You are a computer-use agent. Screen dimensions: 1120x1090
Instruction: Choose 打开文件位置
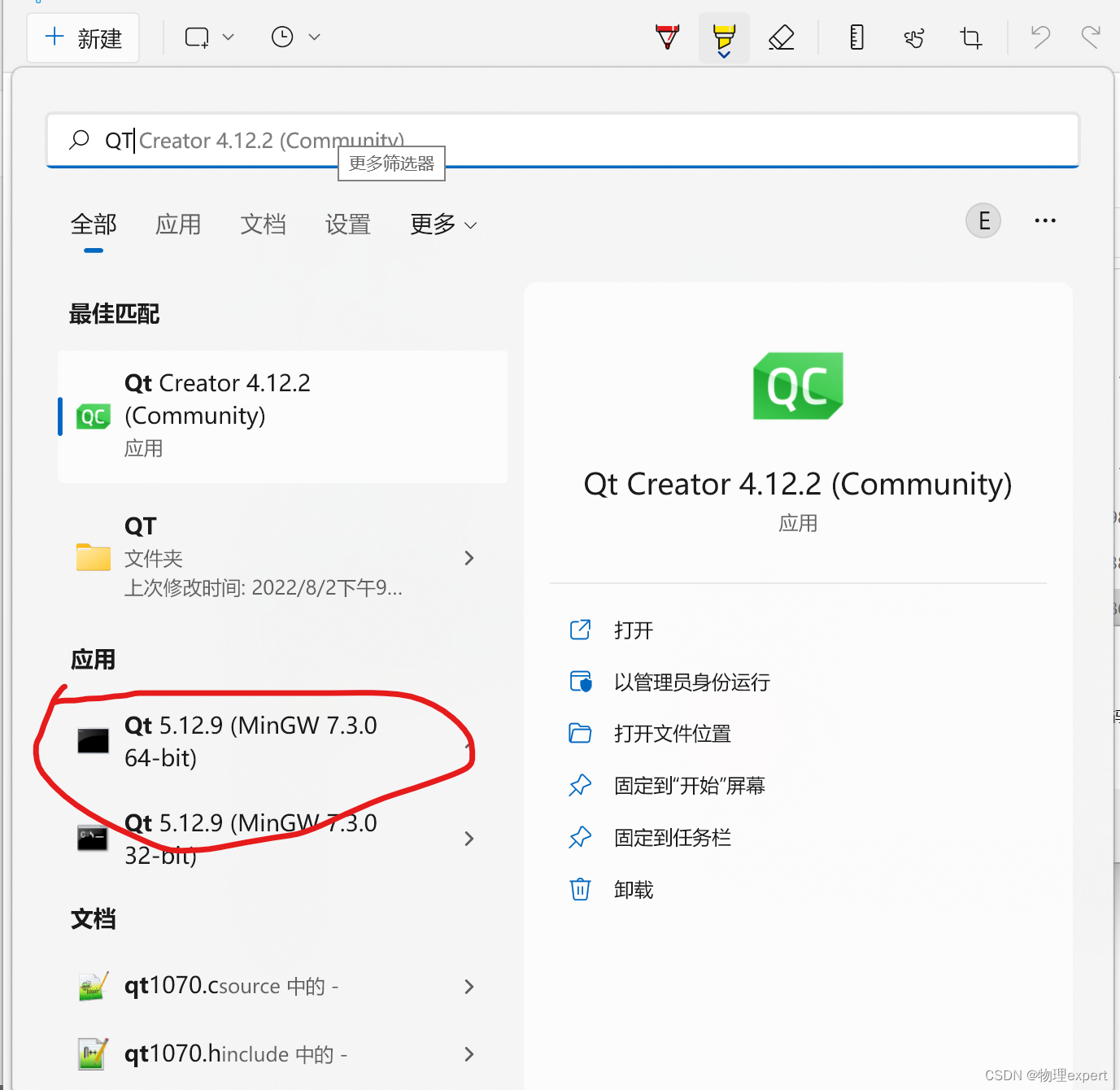coord(673,734)
